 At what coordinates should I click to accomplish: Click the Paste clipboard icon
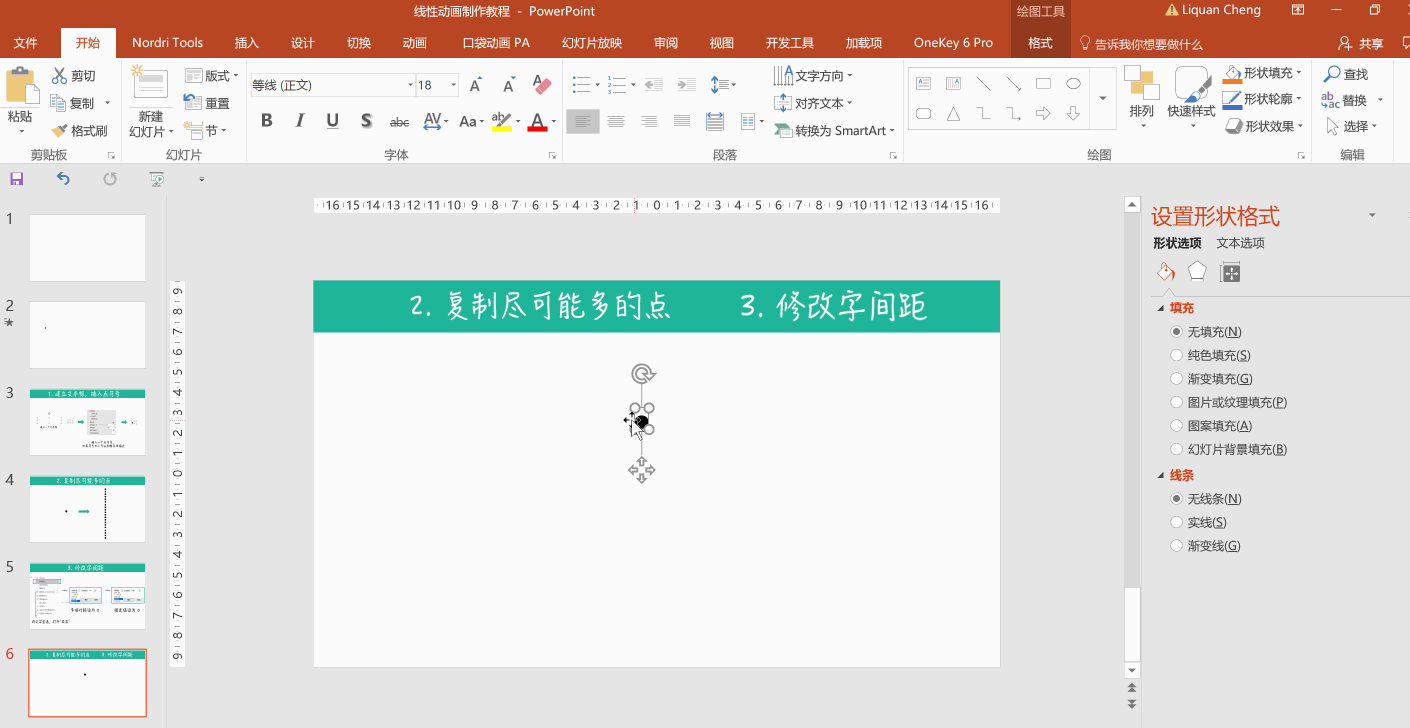20,86
